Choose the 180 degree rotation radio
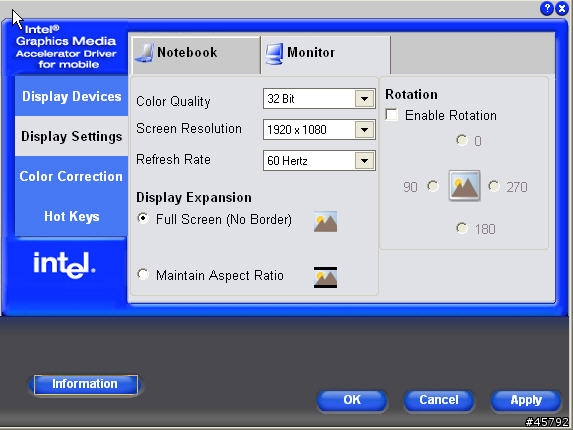Screen dimensions: 573x430 (462, 228)
